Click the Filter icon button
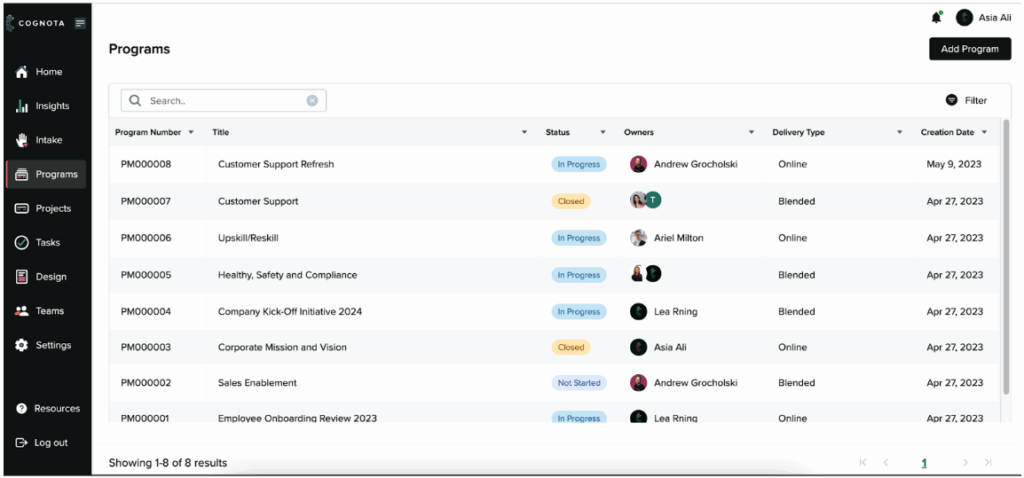This screenshot has width=1024, height=478. (952, 100)
